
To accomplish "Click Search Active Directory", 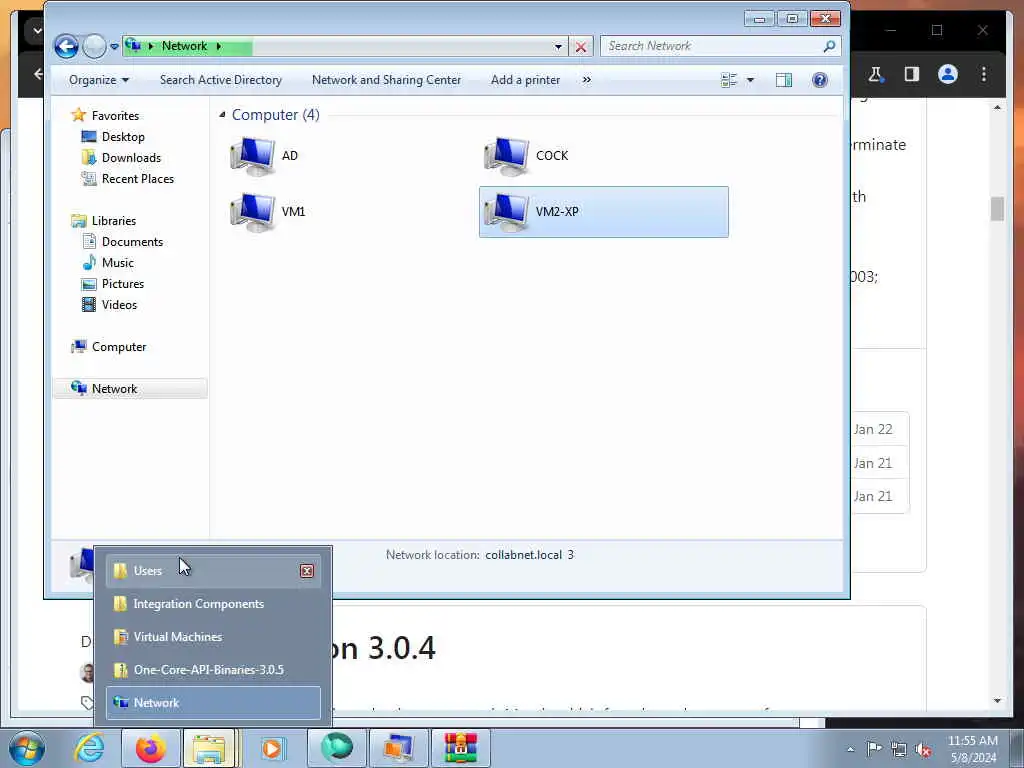I will (221, 80).
